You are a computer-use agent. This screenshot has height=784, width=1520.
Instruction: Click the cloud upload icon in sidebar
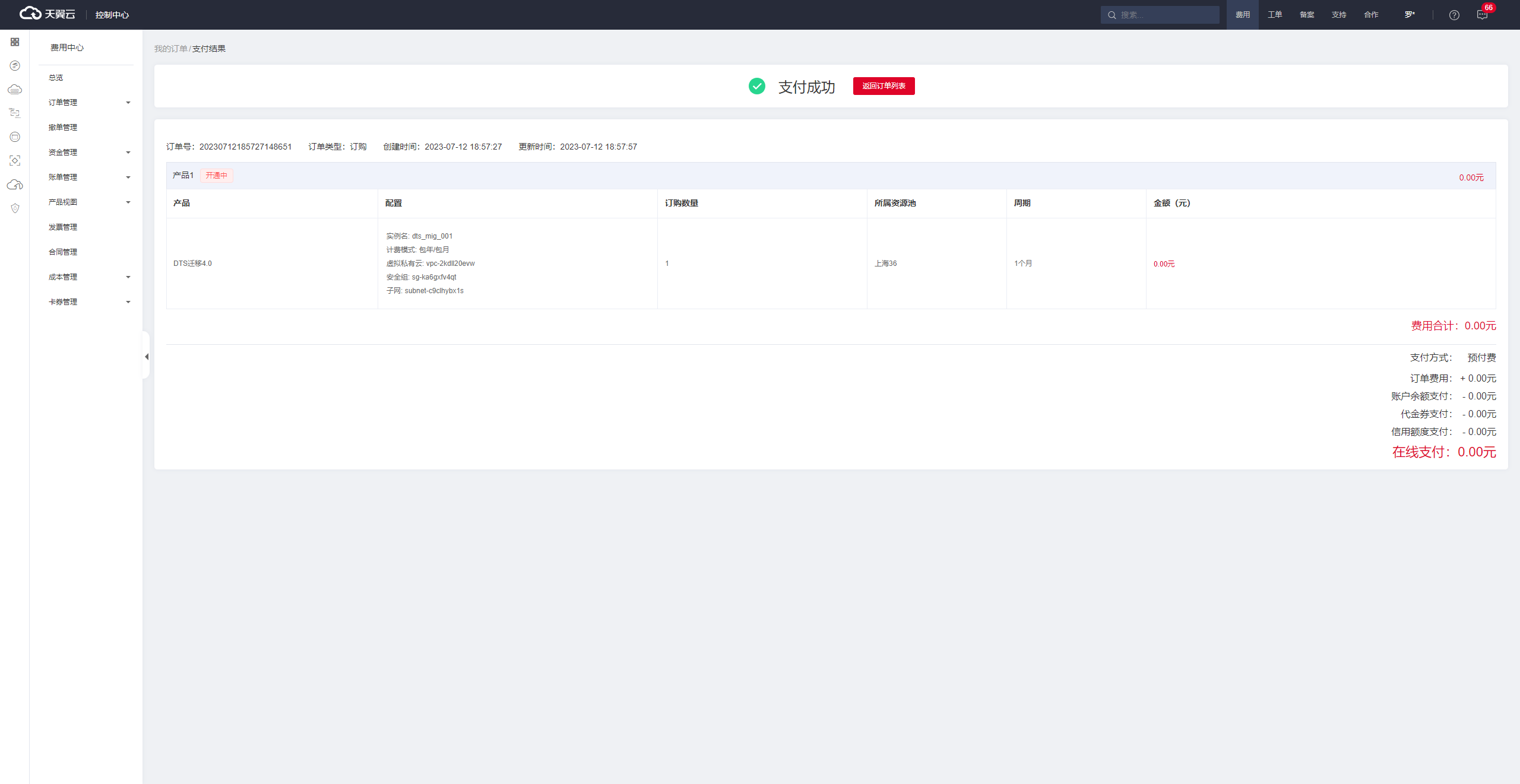(x=15, y=185)
